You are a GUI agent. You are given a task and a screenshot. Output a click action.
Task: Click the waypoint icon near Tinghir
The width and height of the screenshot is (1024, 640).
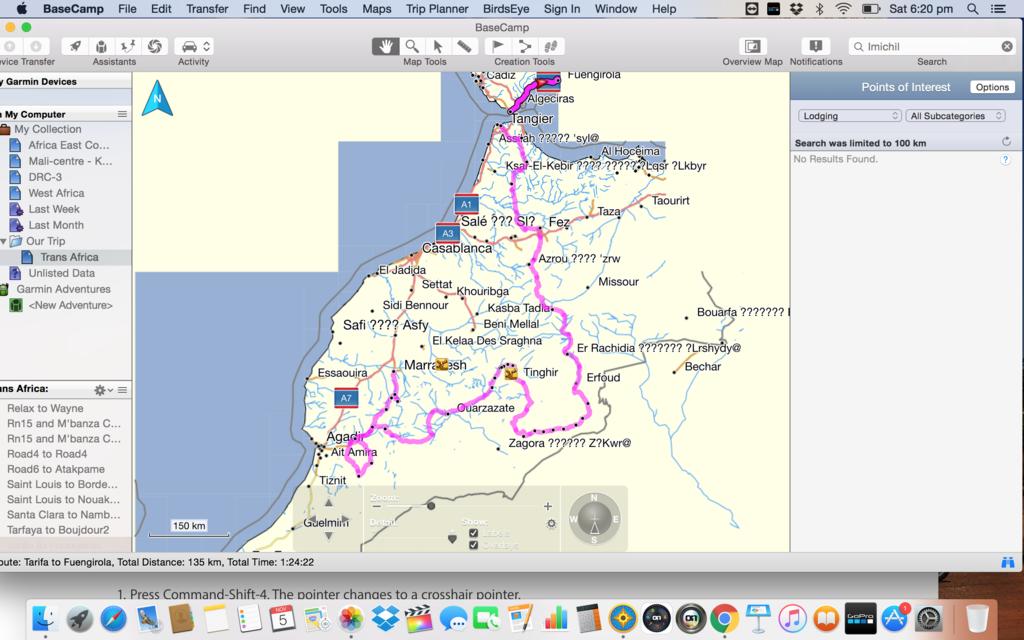(511, 374)
